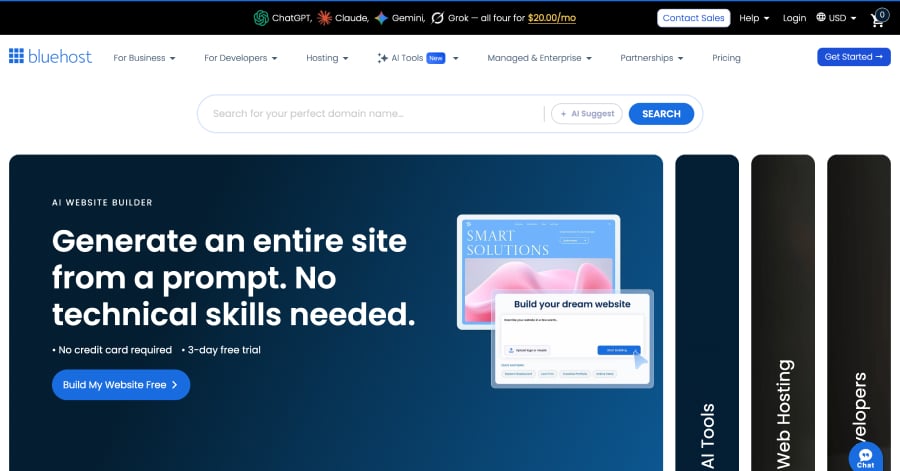Open the Chat bubble widget
Viewport: 900px width, 471px height.
click(865, 457)
